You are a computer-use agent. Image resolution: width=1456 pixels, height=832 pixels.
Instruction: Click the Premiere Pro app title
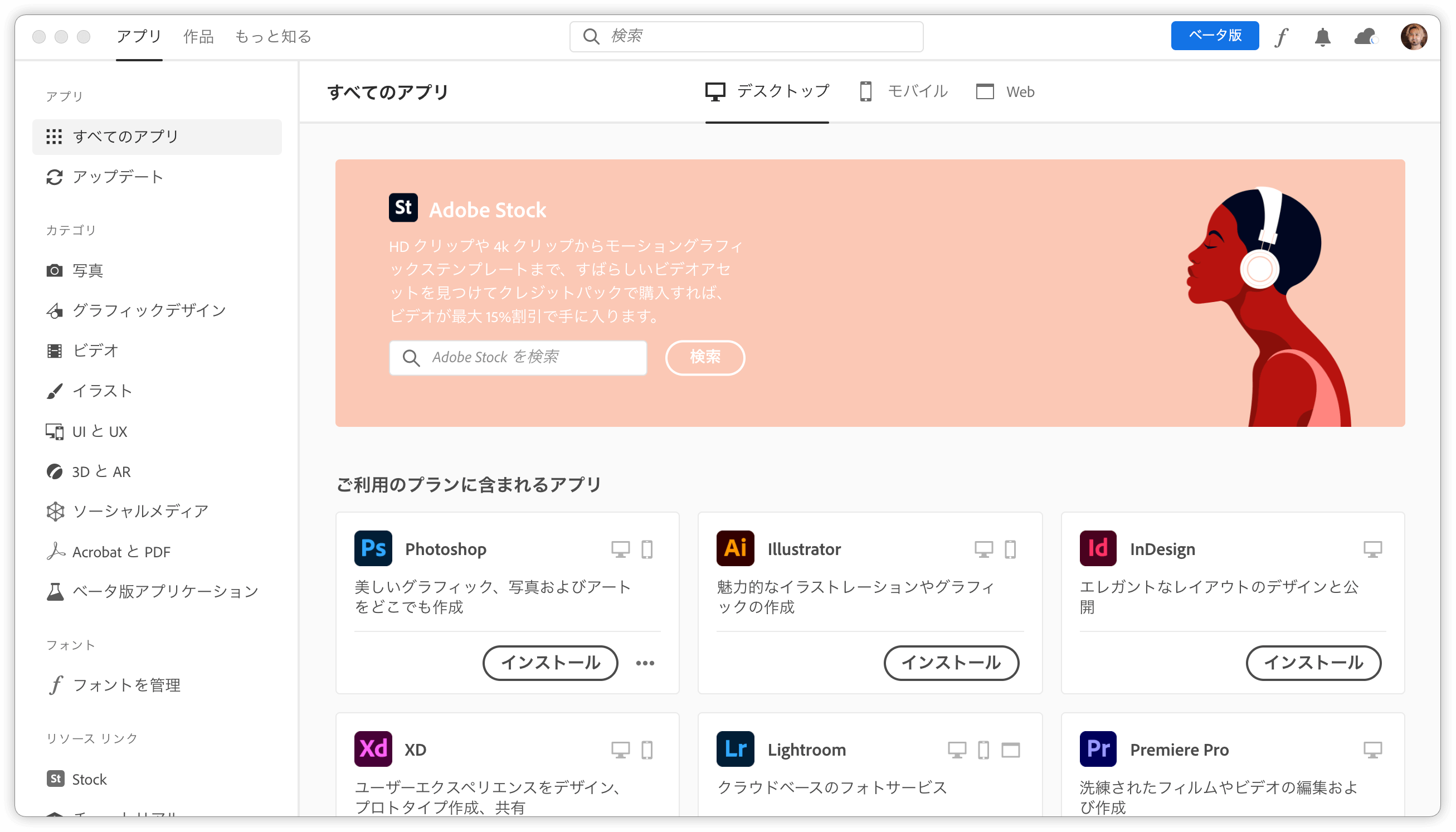pos(1179,750)
